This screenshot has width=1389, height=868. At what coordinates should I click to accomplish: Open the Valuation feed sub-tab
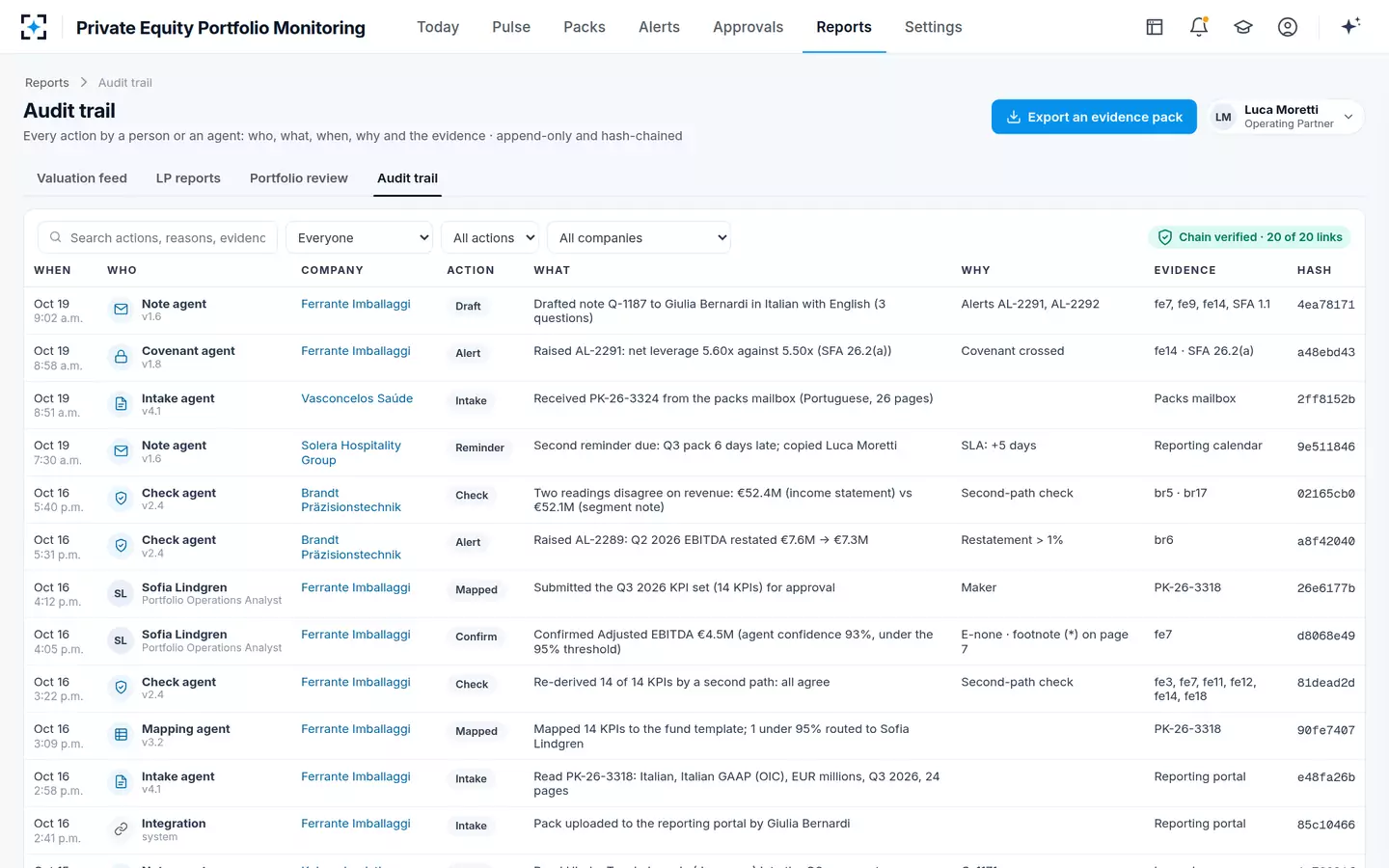click(x=82, y=178)
